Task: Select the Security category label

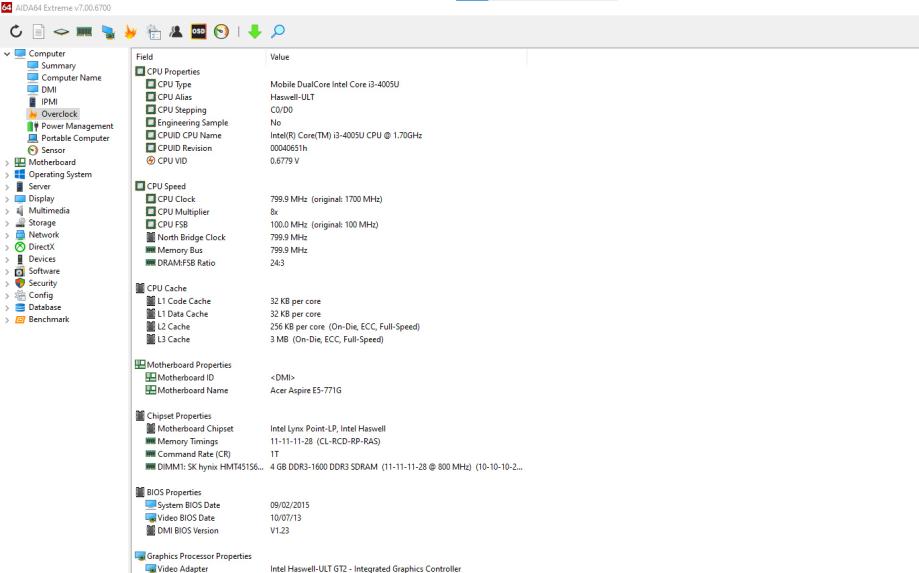Action: 43,283
